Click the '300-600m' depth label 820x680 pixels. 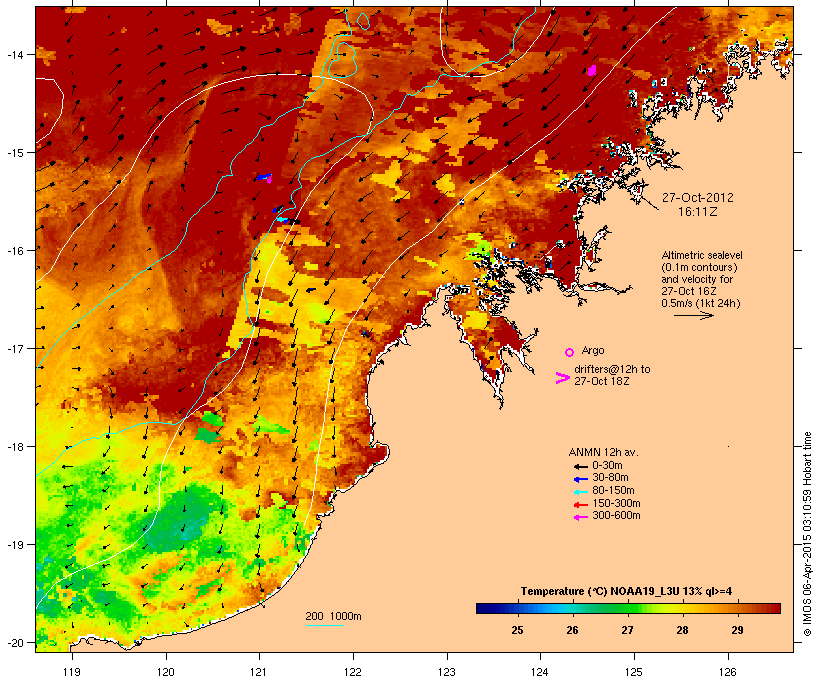(616, 516)
